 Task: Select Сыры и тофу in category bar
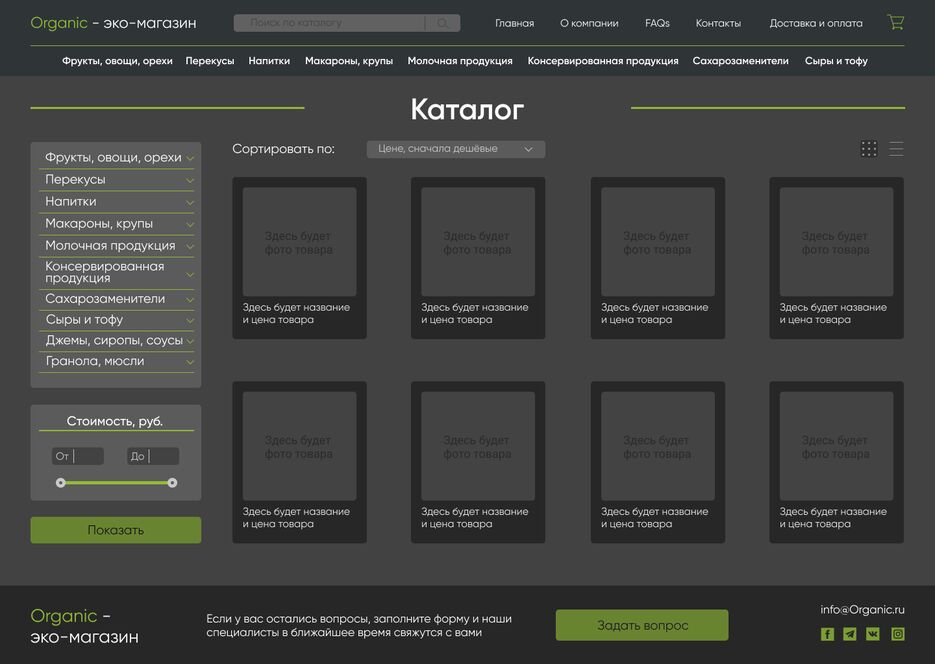tap(836, 61)
